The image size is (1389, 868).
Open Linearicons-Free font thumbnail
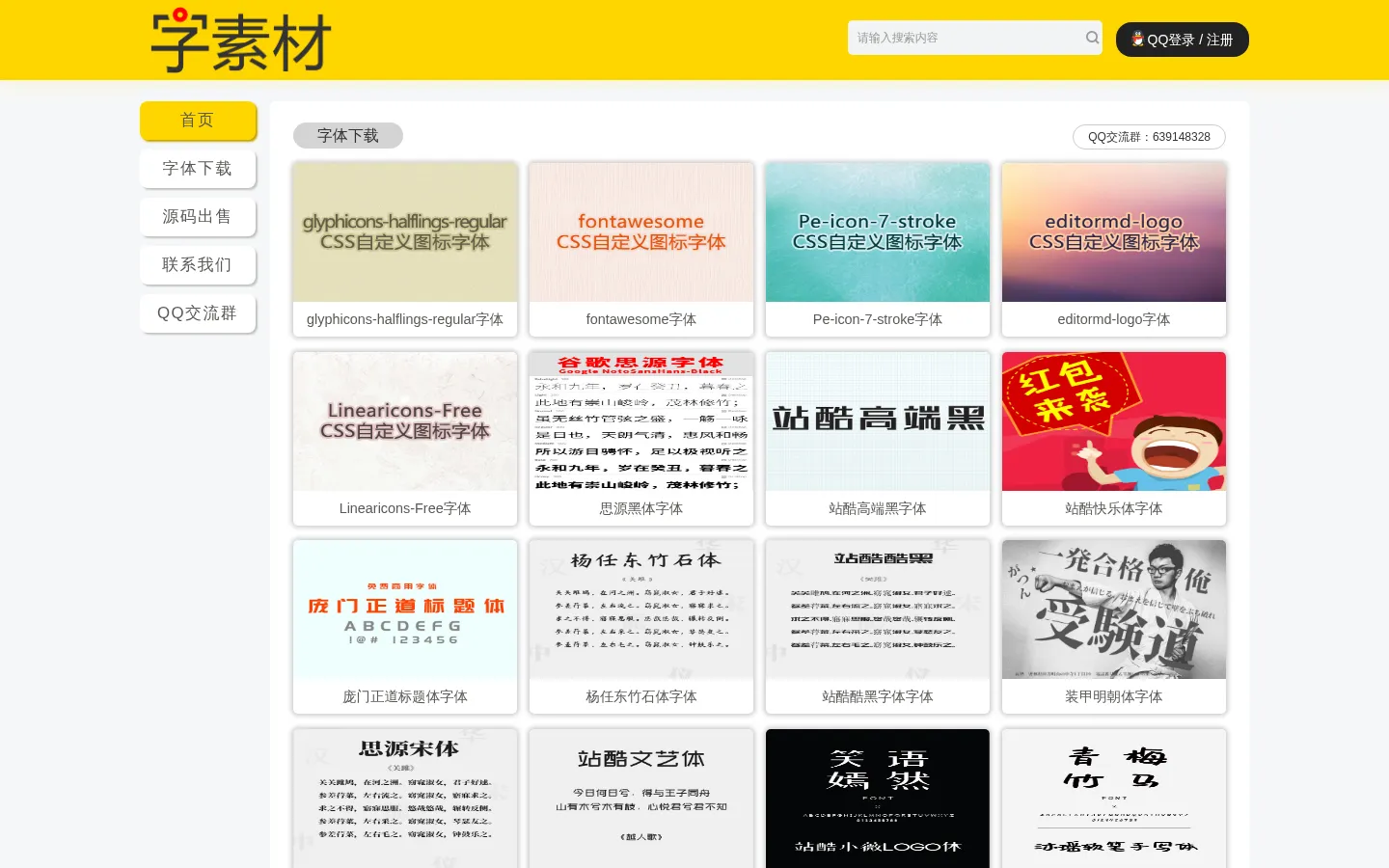click(405, 421)
